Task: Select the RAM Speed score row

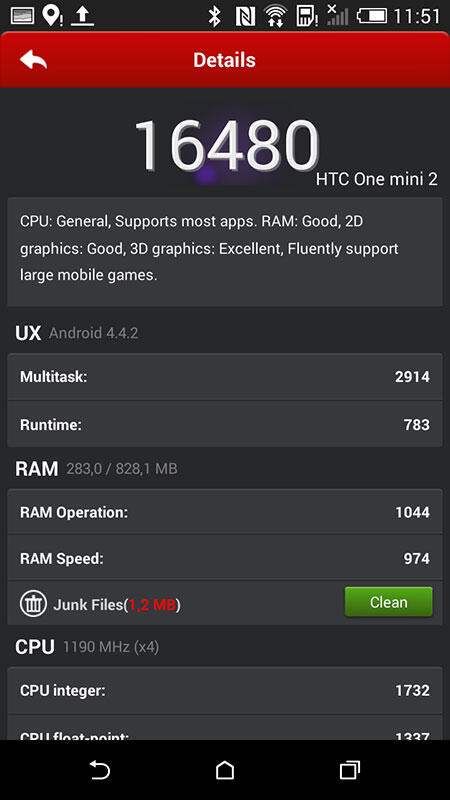Action: (x=225, y=558)
